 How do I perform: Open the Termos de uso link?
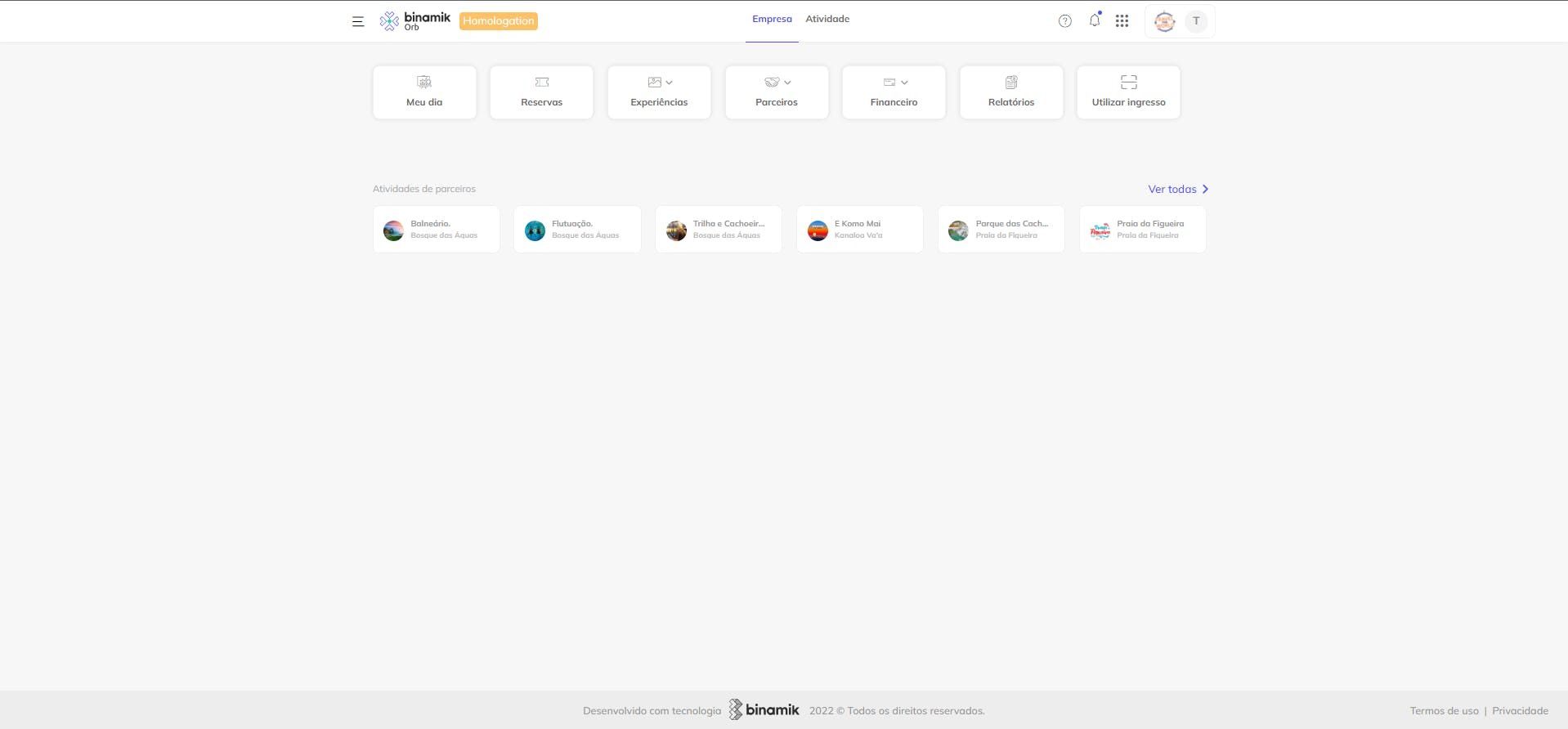click(x=1444, y=711)
